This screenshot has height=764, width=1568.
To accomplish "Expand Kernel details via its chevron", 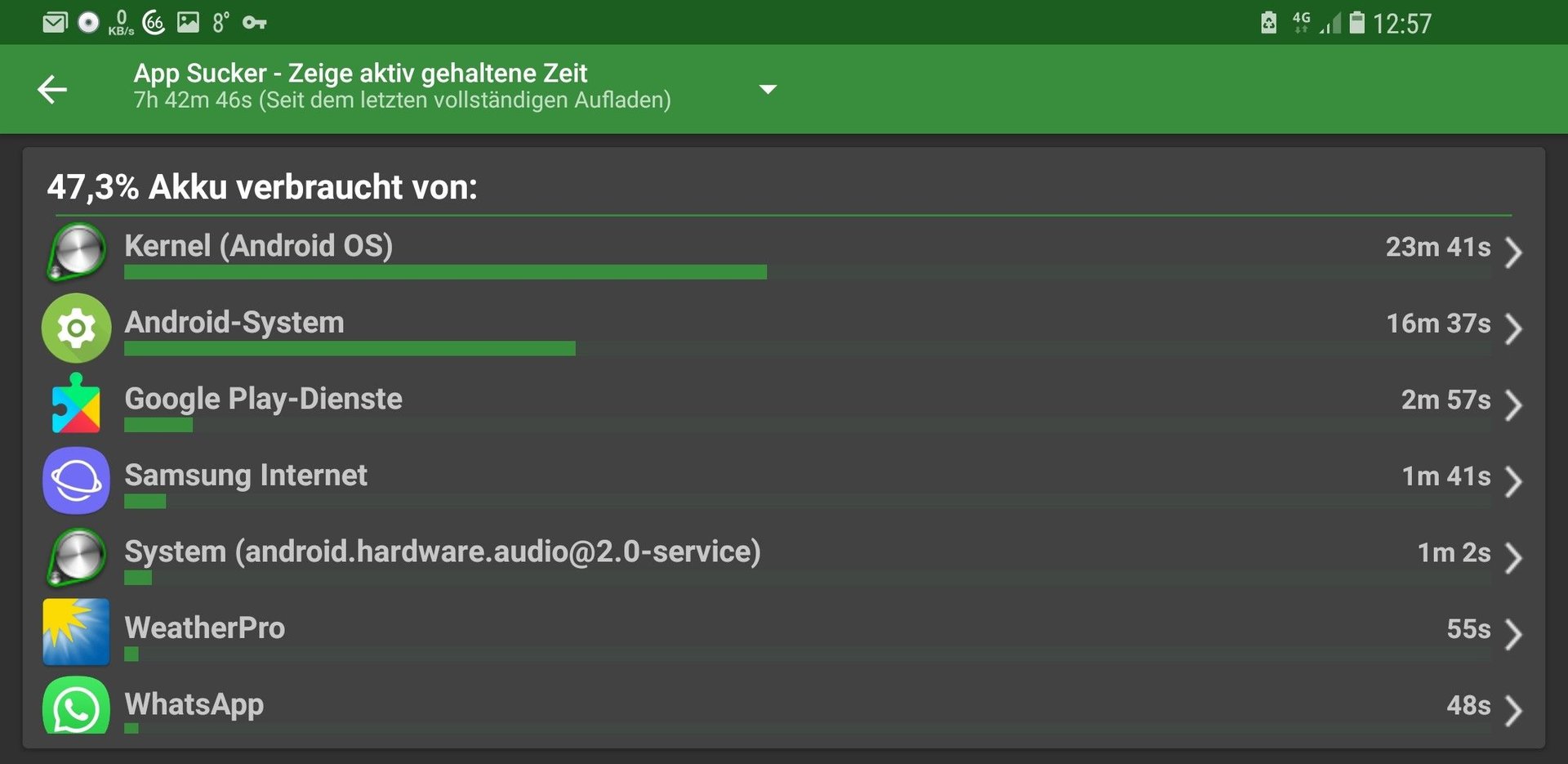I will [1513, 252].
